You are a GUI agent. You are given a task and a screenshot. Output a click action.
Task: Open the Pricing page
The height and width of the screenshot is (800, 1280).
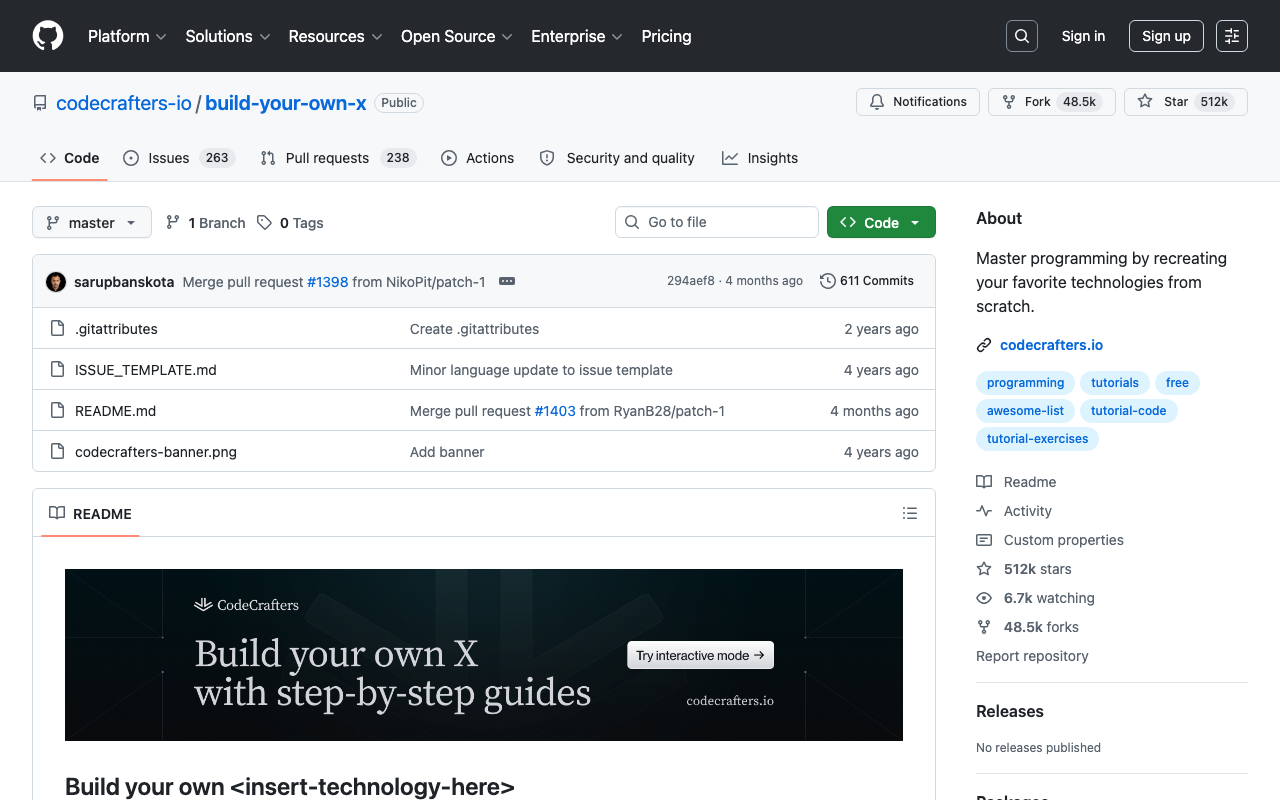[666, 36]
